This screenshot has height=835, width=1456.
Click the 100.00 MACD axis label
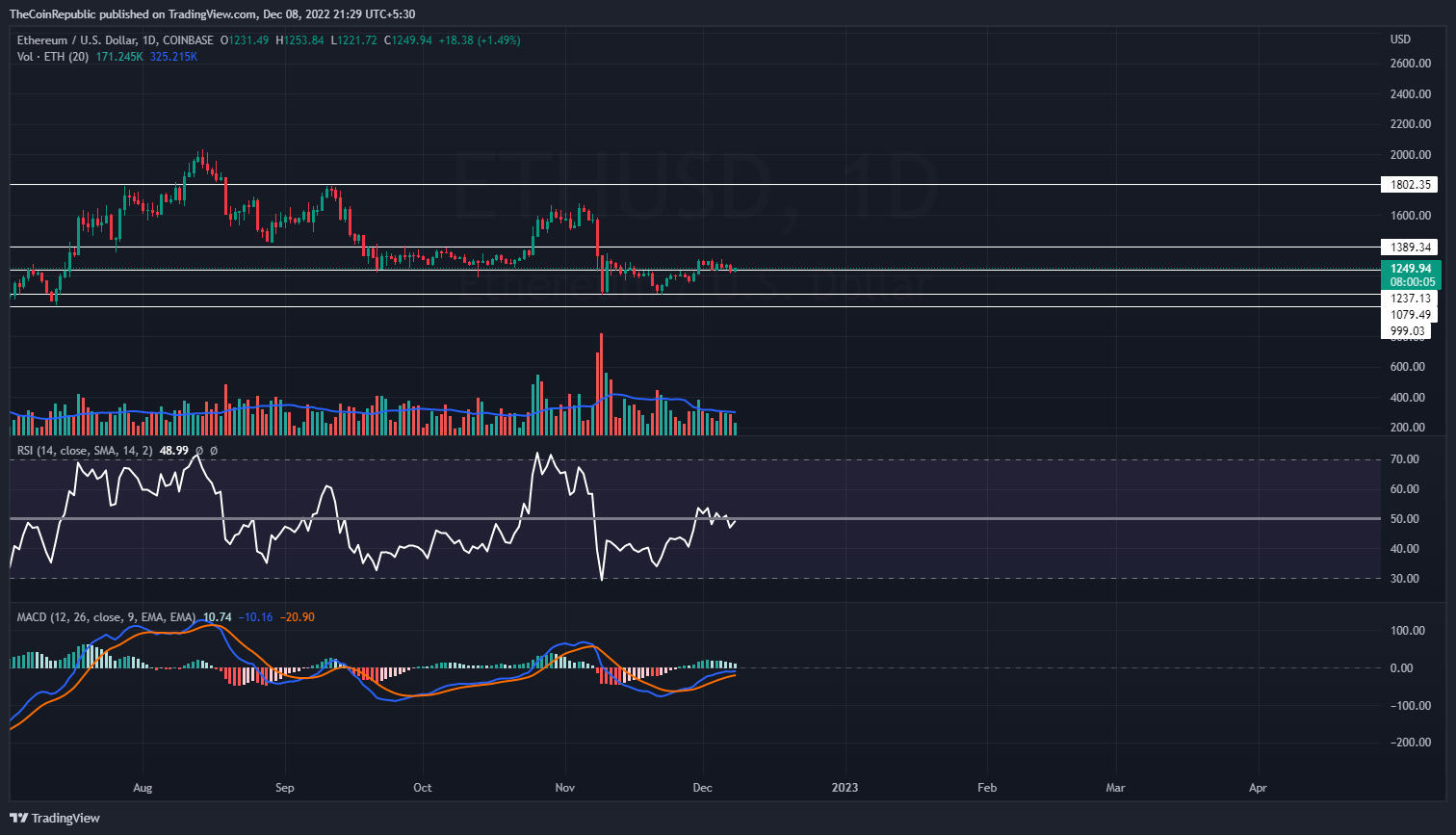1407,631
